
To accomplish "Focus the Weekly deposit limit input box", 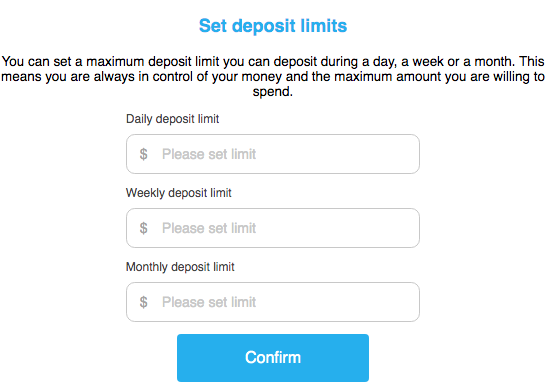I will (x=273, y=228).
